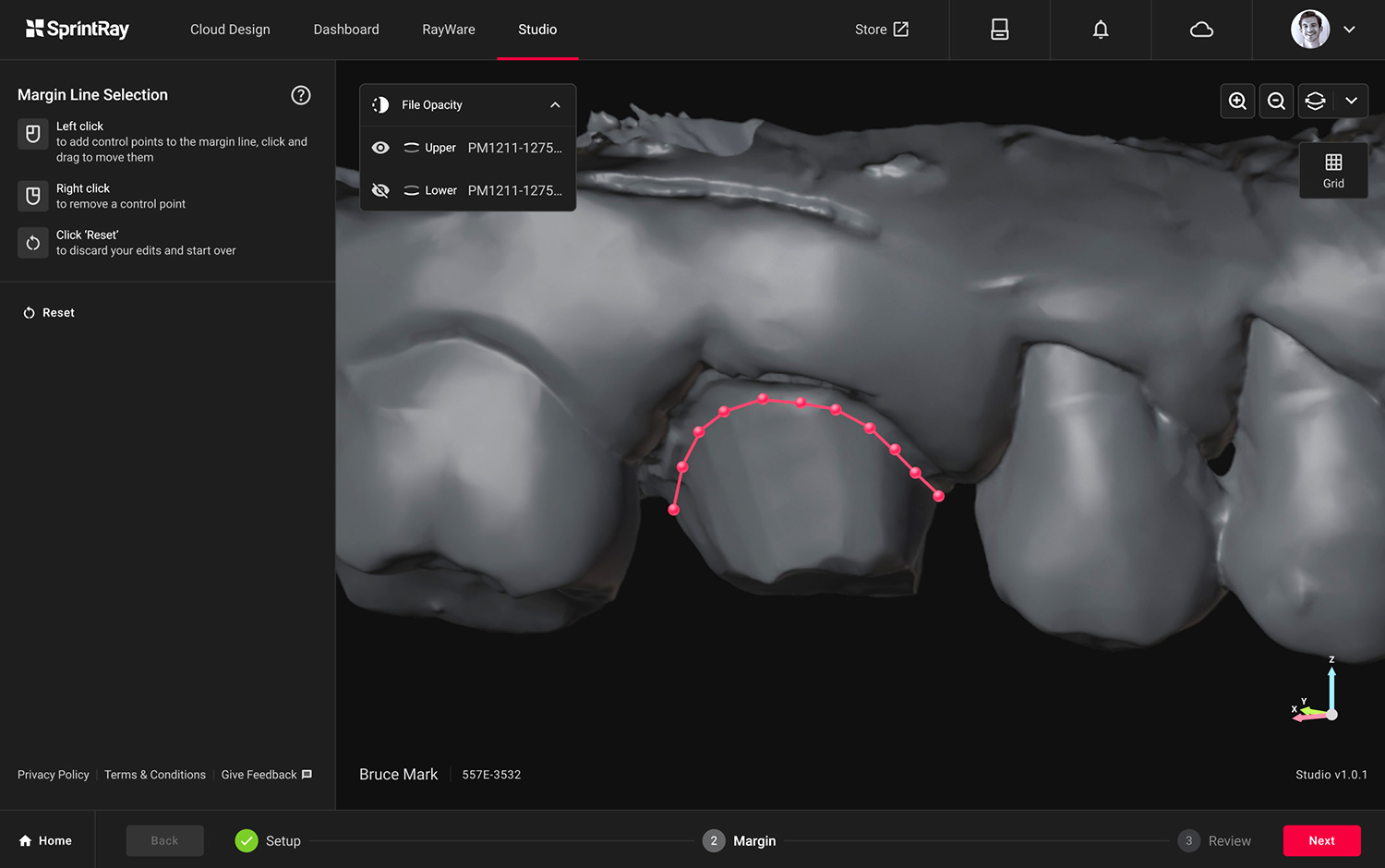Open the user profile avatar
Image resolution: width=1385 pixels, height=868 pixels.
pyautogui.click(x=1310, y=30)
